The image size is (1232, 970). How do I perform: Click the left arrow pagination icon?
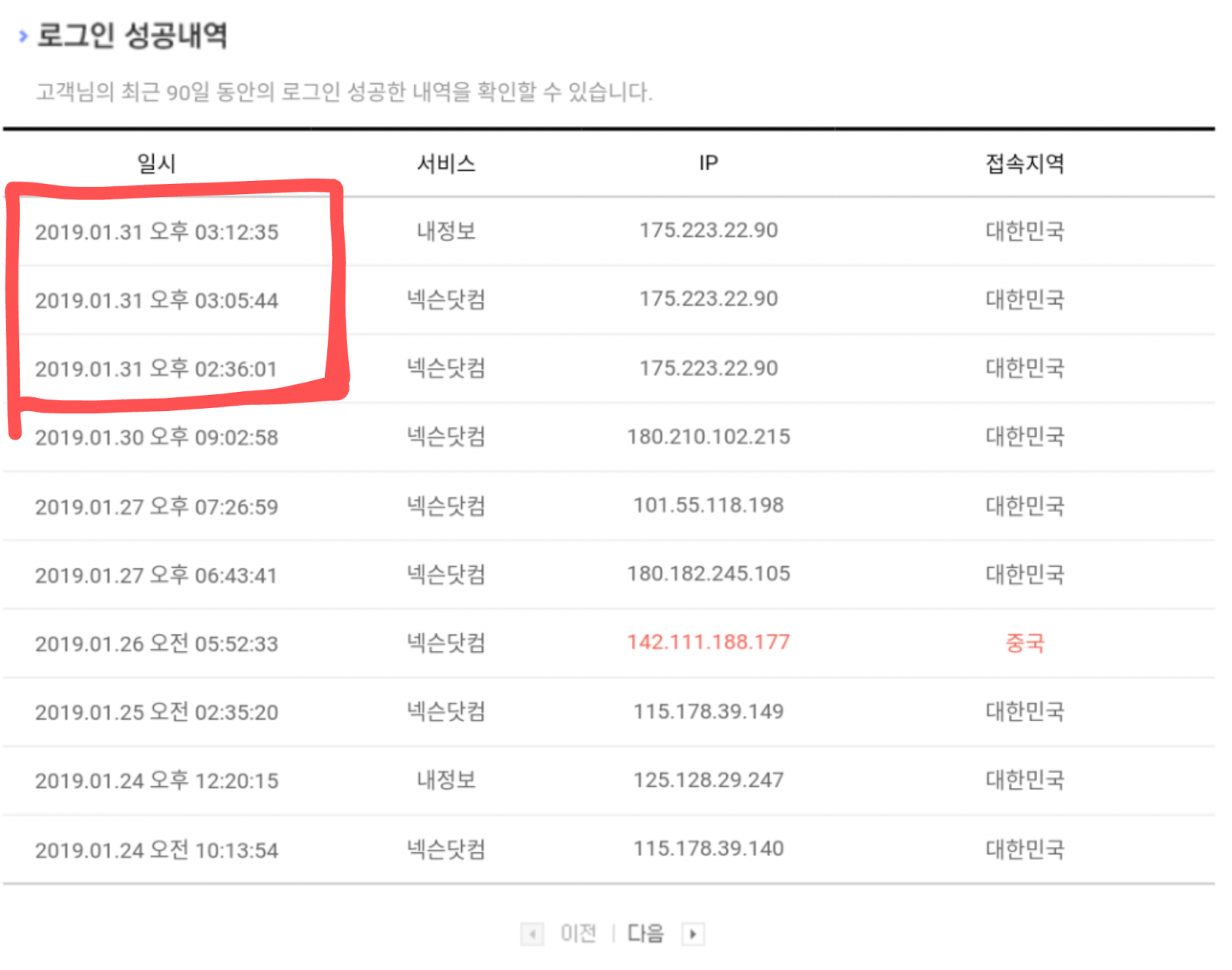point(531,933)
